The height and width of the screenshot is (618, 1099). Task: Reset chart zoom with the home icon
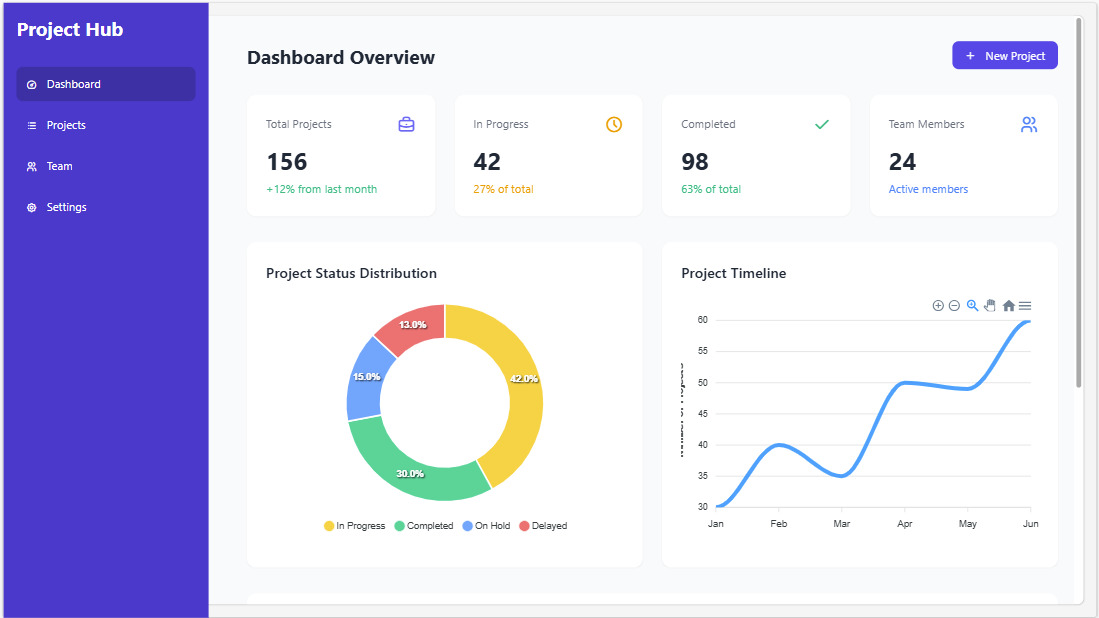(1008, 306)
